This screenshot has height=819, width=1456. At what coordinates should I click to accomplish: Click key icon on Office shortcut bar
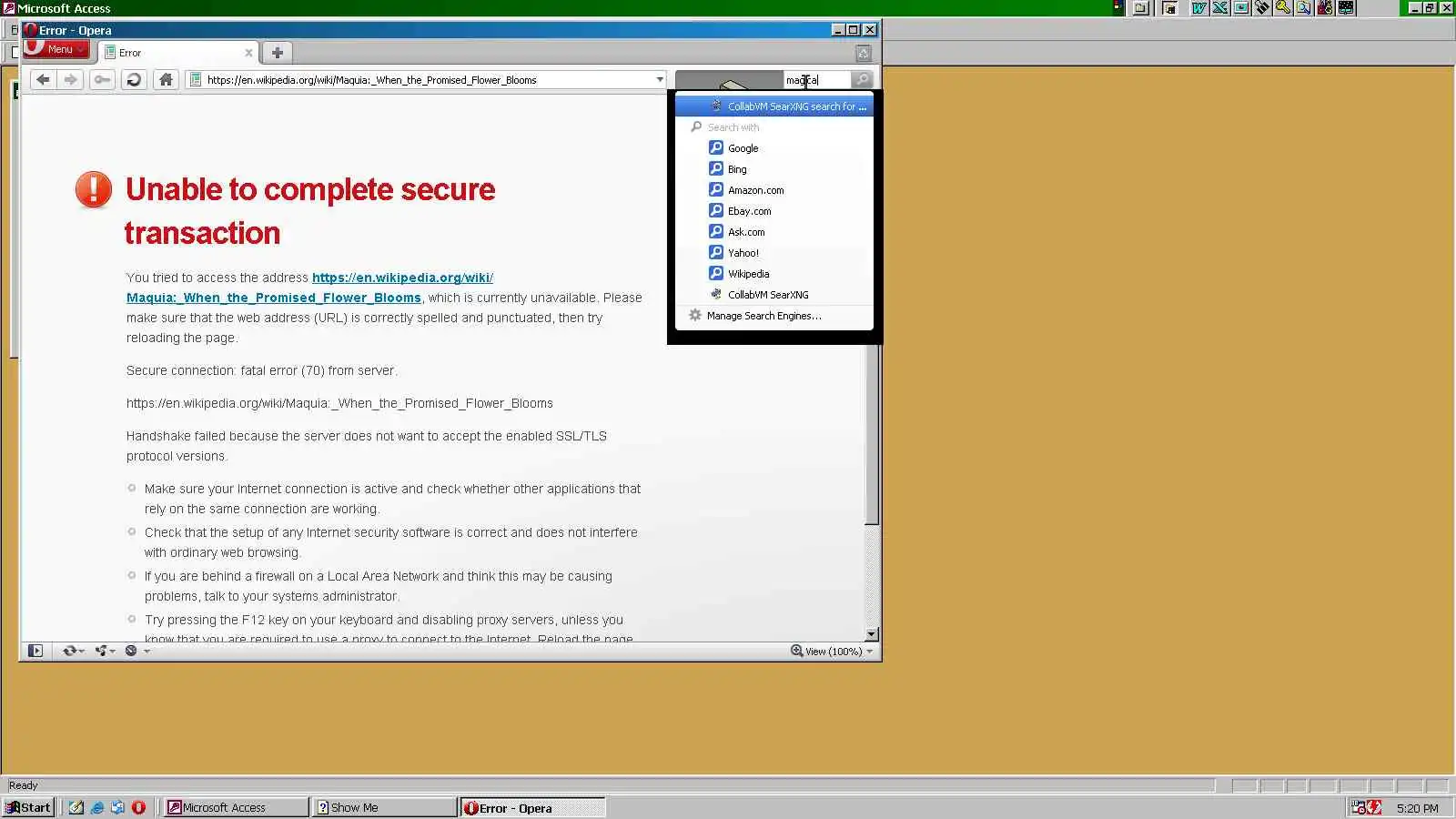coord(1283,7)
